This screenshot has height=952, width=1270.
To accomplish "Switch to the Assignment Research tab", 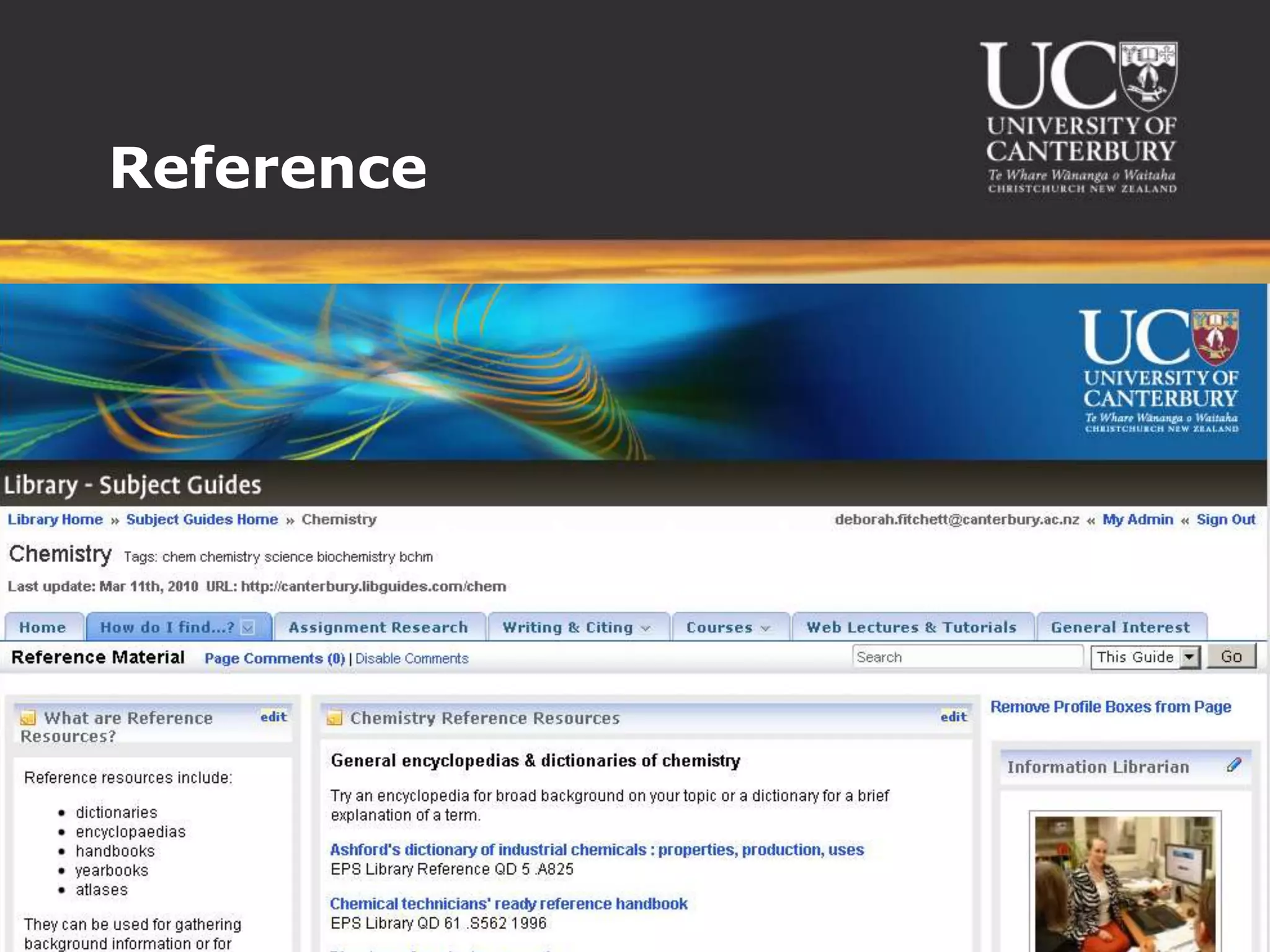I will pyautogui.click(x=378, y=627).
